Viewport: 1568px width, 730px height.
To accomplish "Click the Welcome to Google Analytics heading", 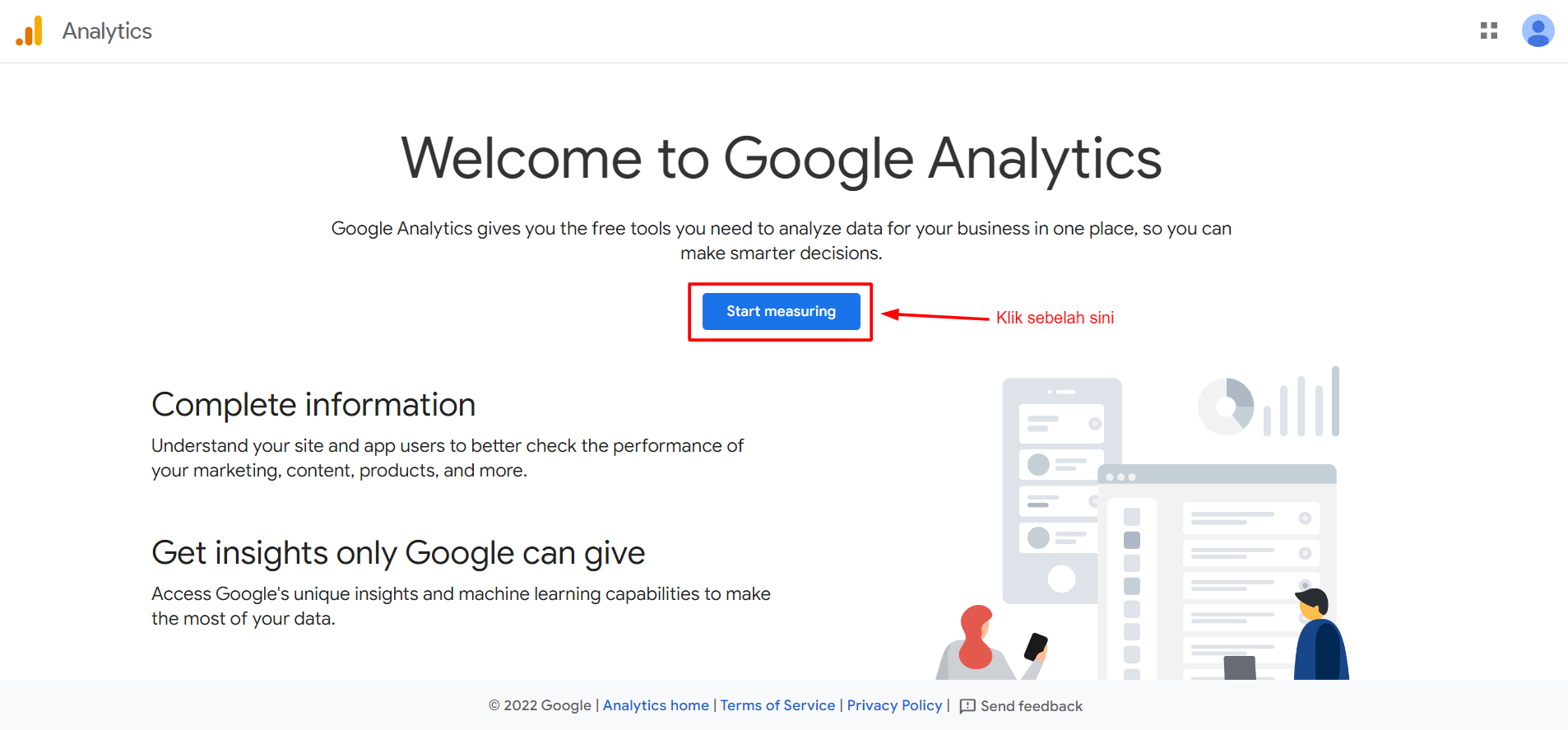I will pyautogui.click(x=782, y=159).
